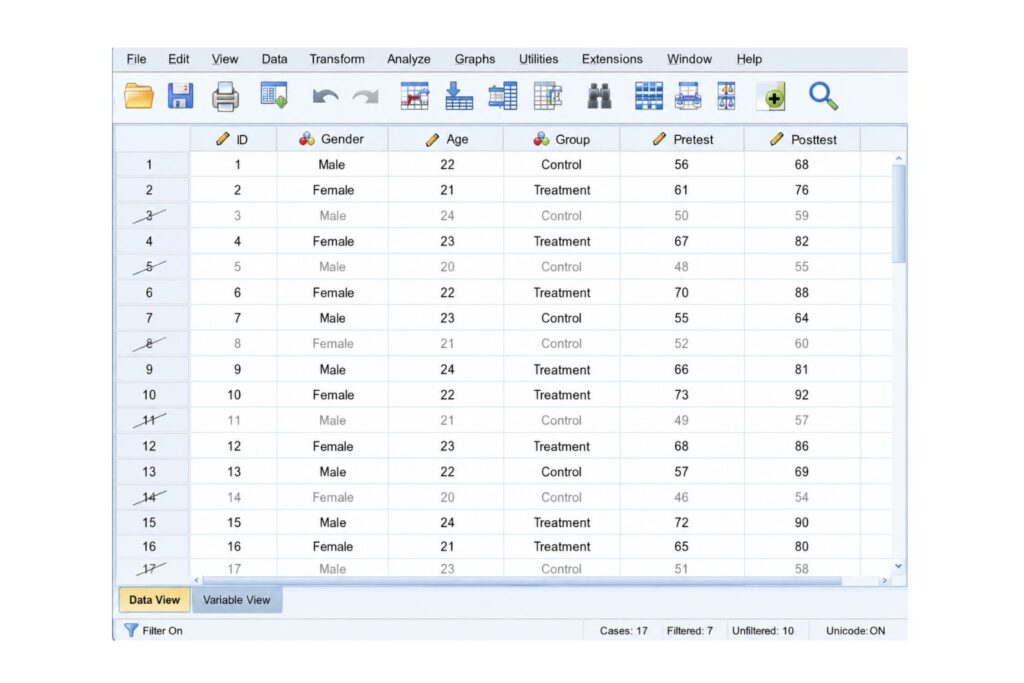
Task: Save the dataset with the floppy disk icon
Action: point(180,96)
